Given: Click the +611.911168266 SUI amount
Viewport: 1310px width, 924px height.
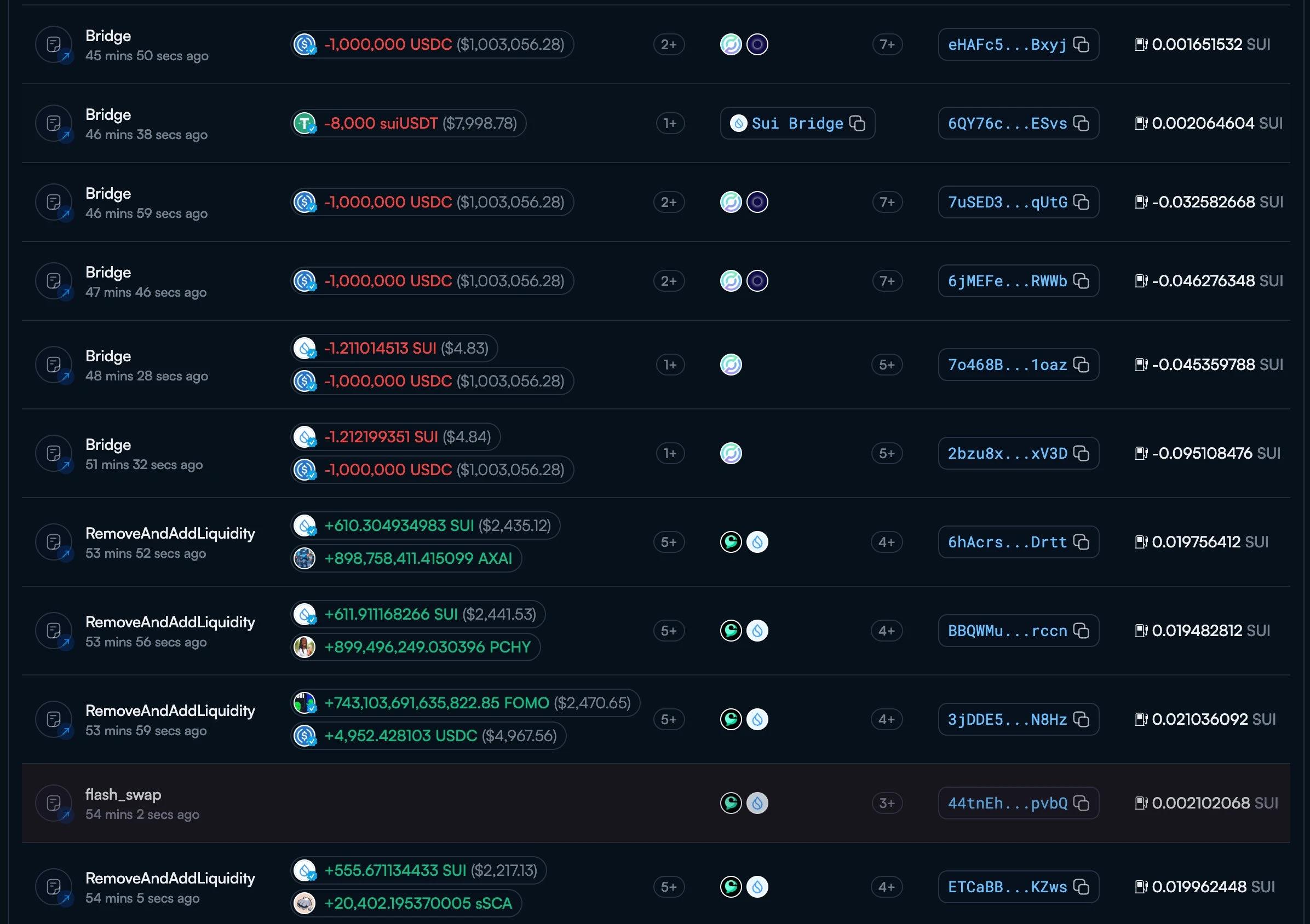Looking at the screenshot, I should click(x=391, y=614).
